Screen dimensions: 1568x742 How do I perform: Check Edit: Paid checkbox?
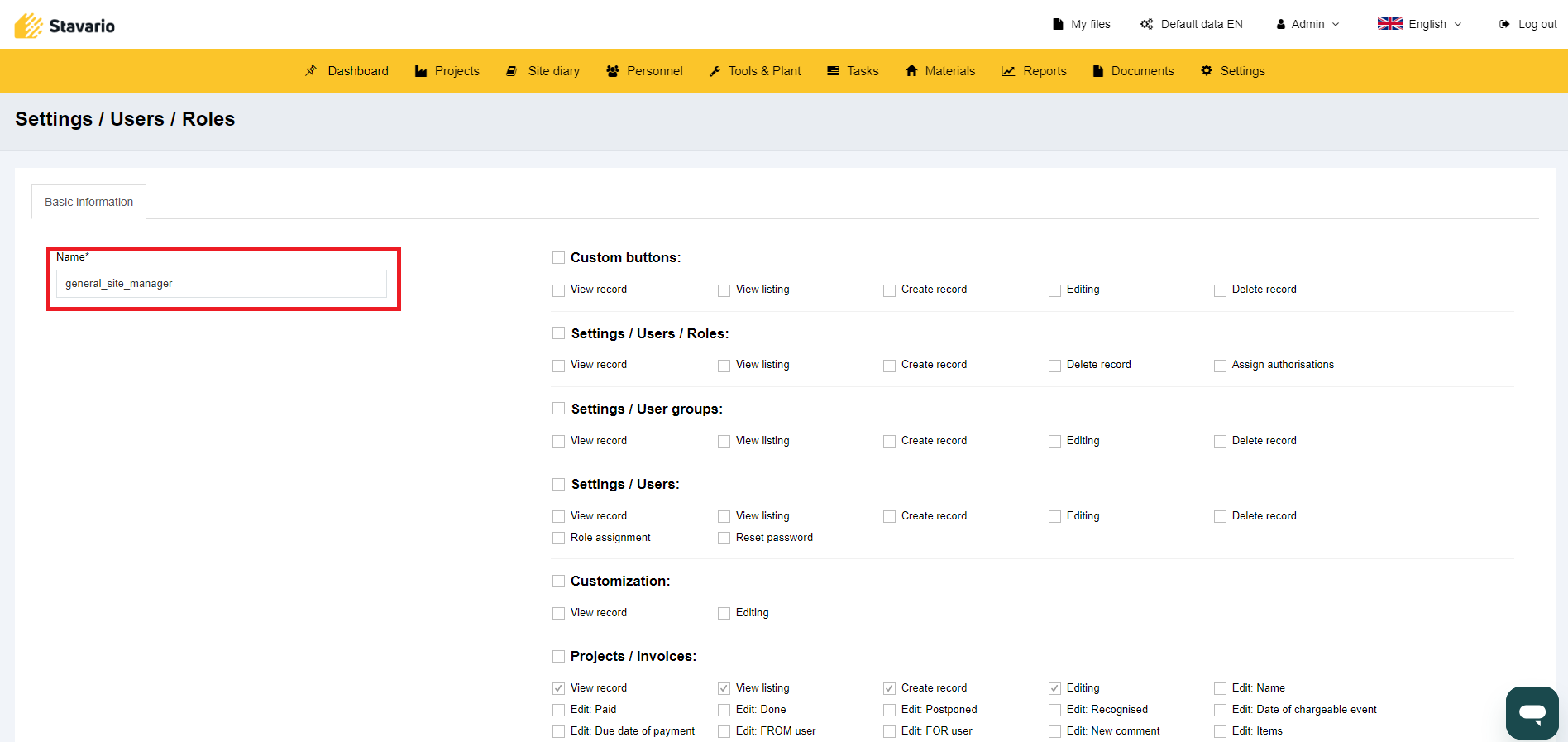coord(558,711)
